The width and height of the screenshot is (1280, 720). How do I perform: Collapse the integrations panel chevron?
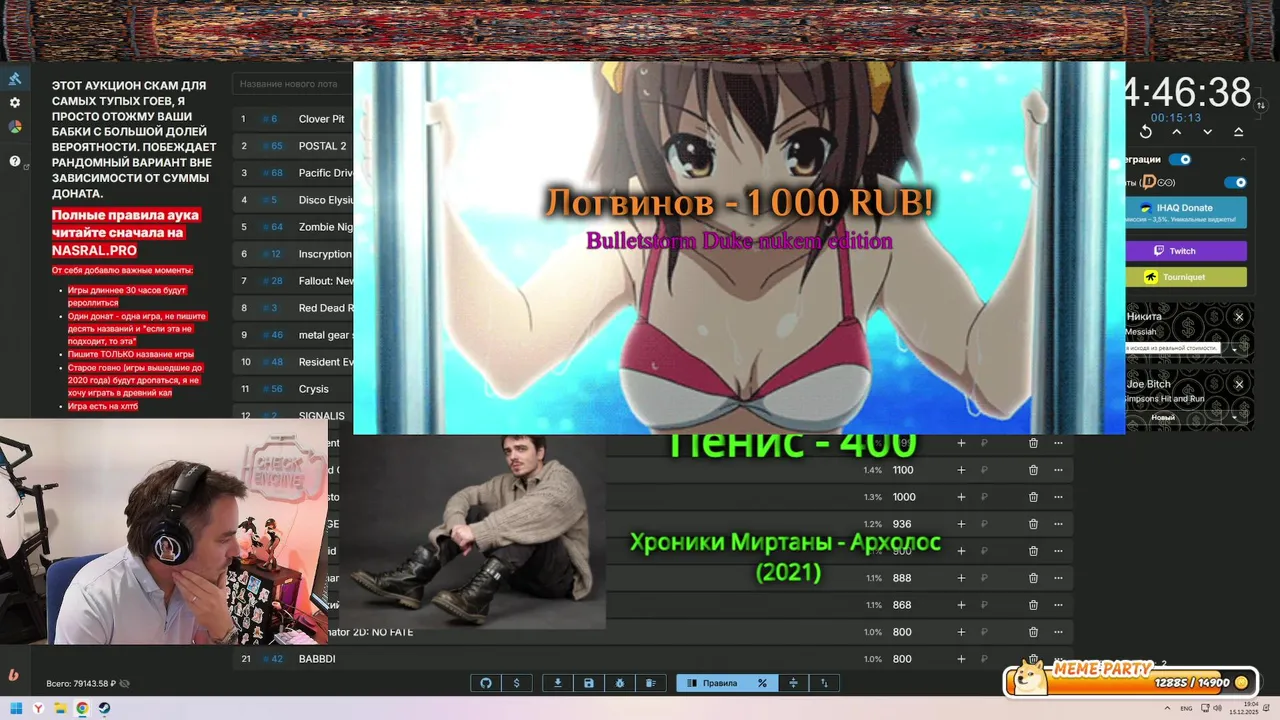pyautogui.click(x=1243, y=159)
